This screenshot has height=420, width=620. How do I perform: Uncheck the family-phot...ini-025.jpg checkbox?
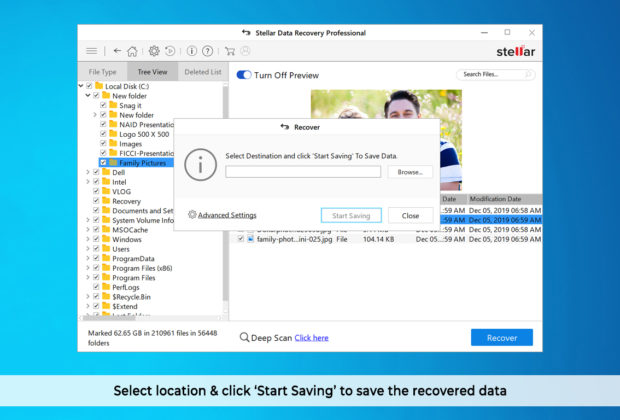click(240, 238)
